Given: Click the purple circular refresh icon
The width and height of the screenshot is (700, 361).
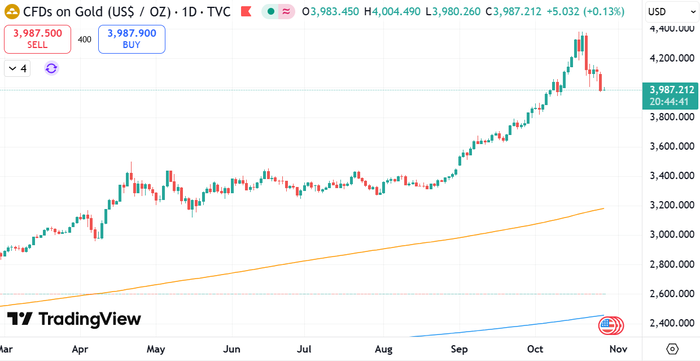Looking at the screenshot, I should pyautogui.click(x=51, y=68).
